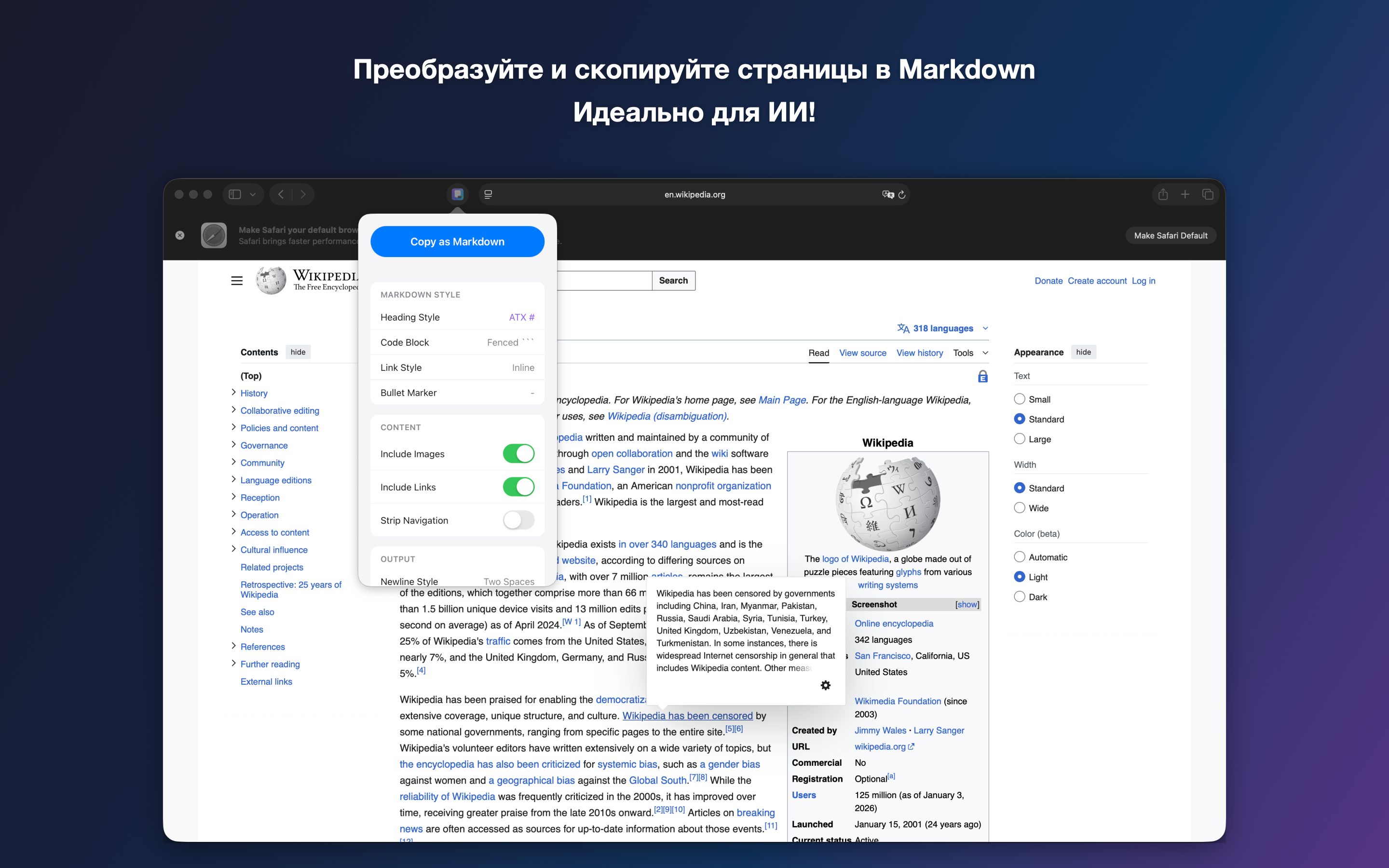Select the Large text size radio
1389x868 pixels.
1020,439
